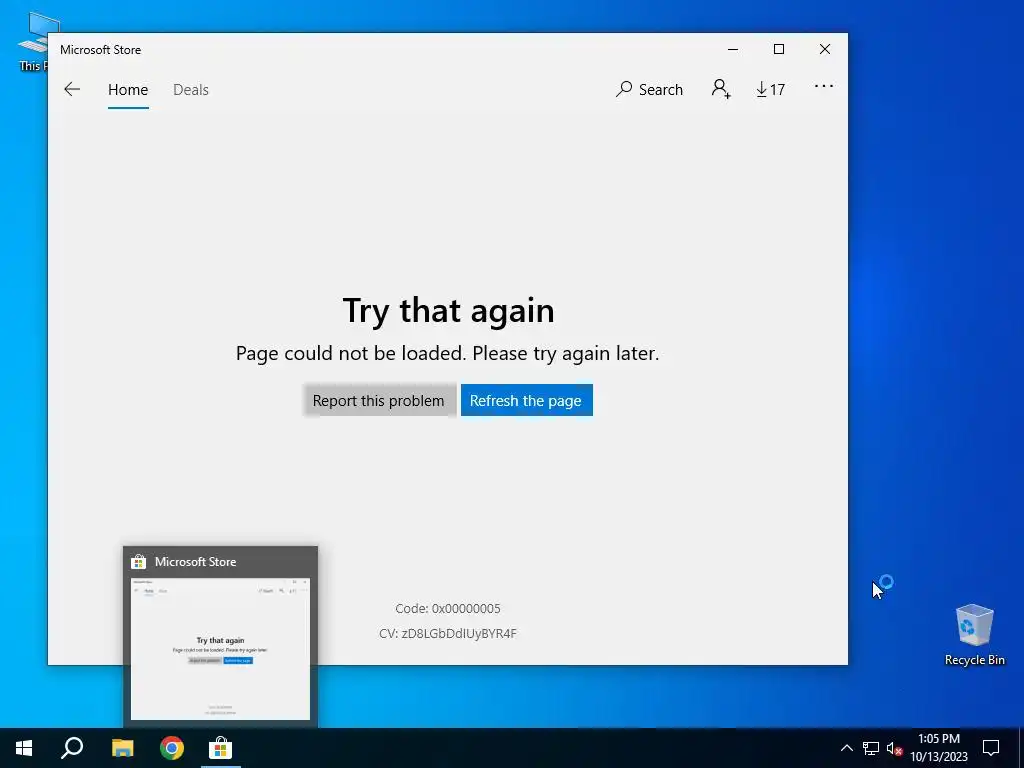
Task: Select the This PC desktop icon
Action: (x=33, y=42)
